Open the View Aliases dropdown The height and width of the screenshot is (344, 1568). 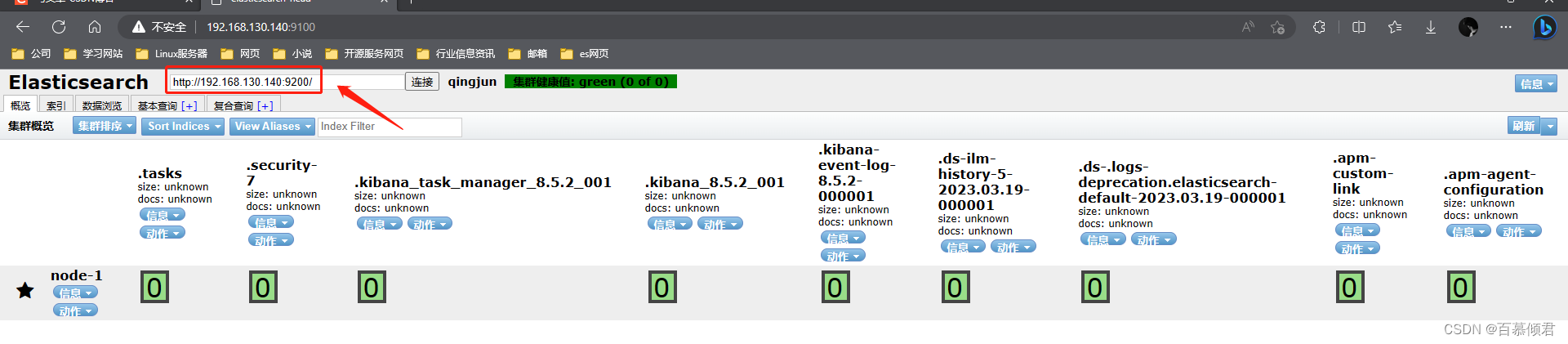point(272,126)
